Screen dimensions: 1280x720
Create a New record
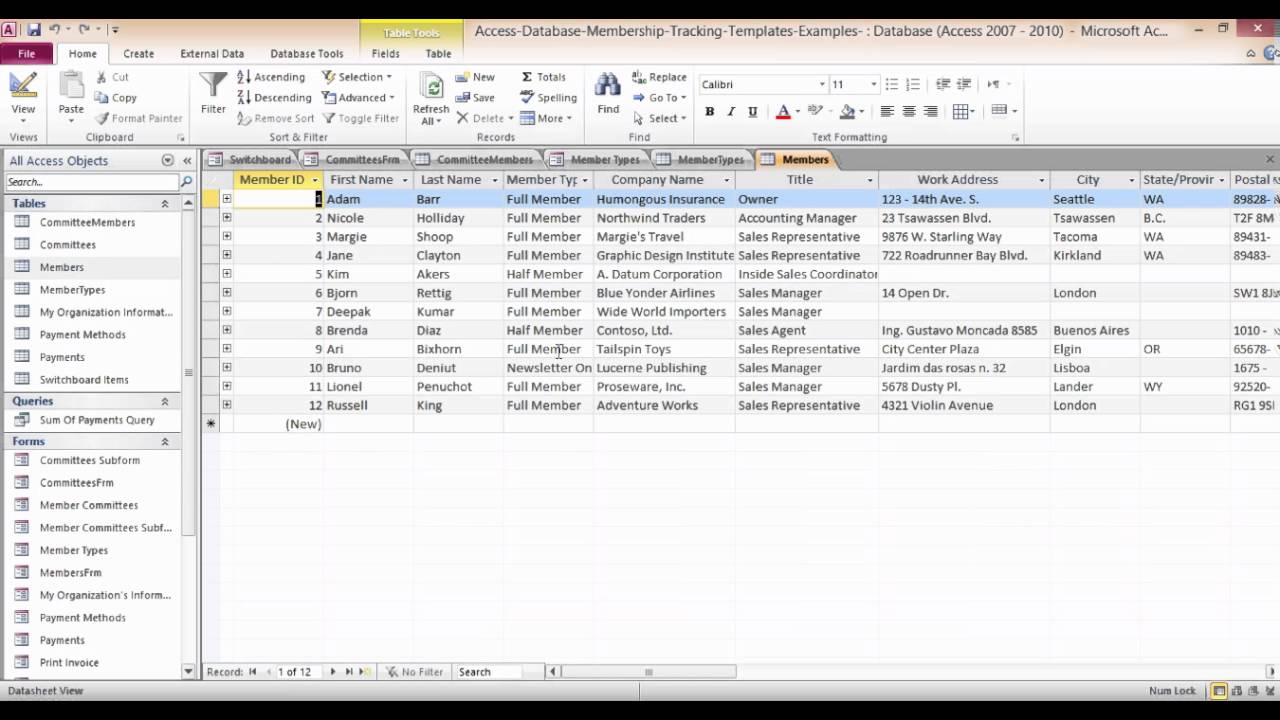(x=475, y=77)
